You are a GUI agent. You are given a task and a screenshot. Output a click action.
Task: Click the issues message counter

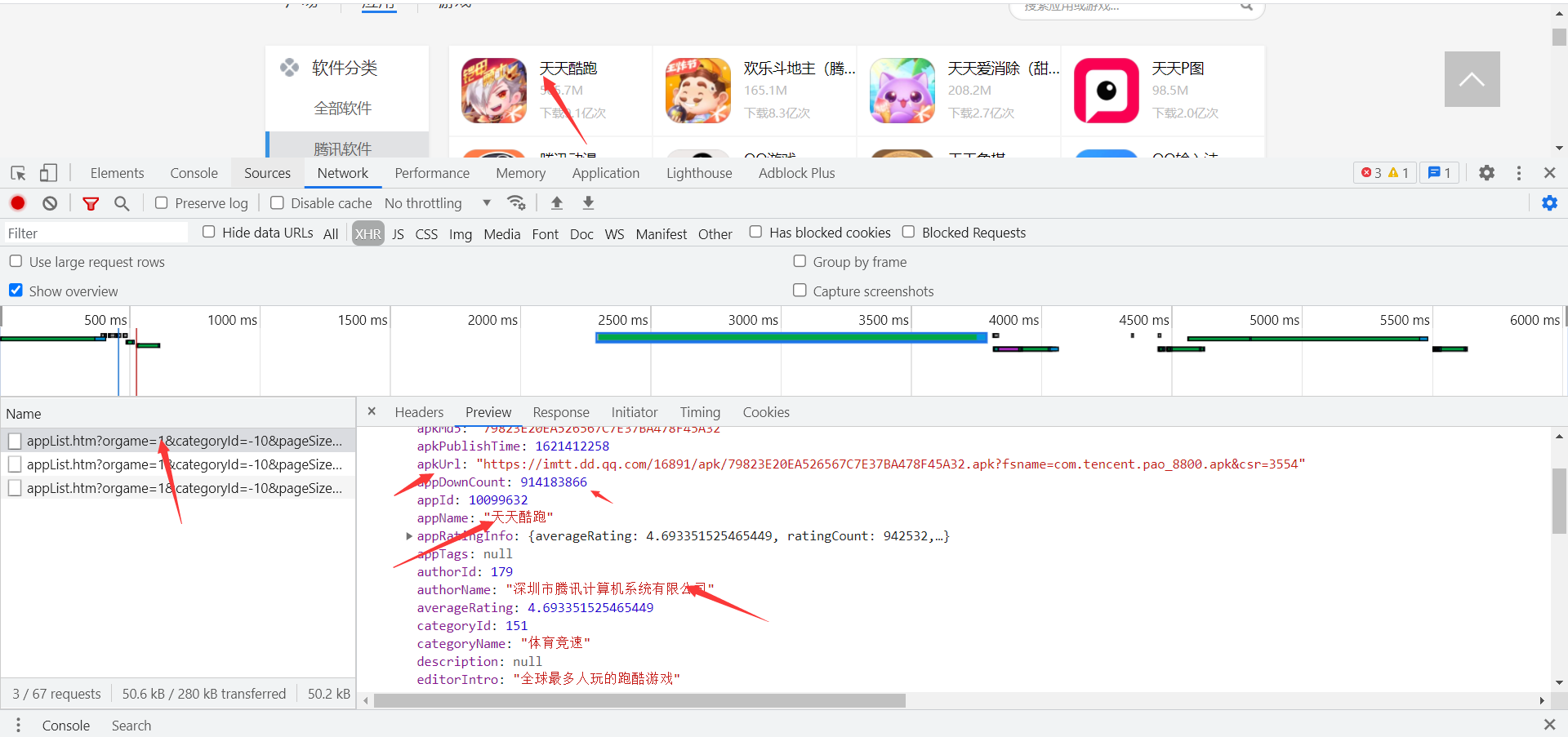(x=1439, y=173)
